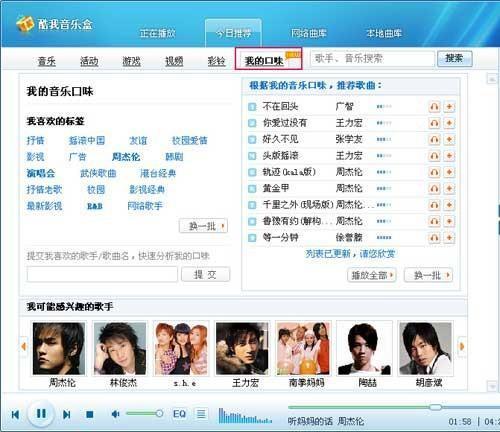Add 不在回头 with the plus icon
500x432 pixels.
click(x=449, y=107)
